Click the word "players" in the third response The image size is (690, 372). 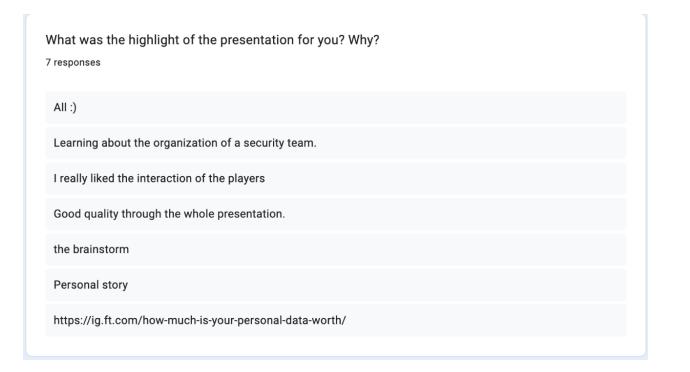246,179
